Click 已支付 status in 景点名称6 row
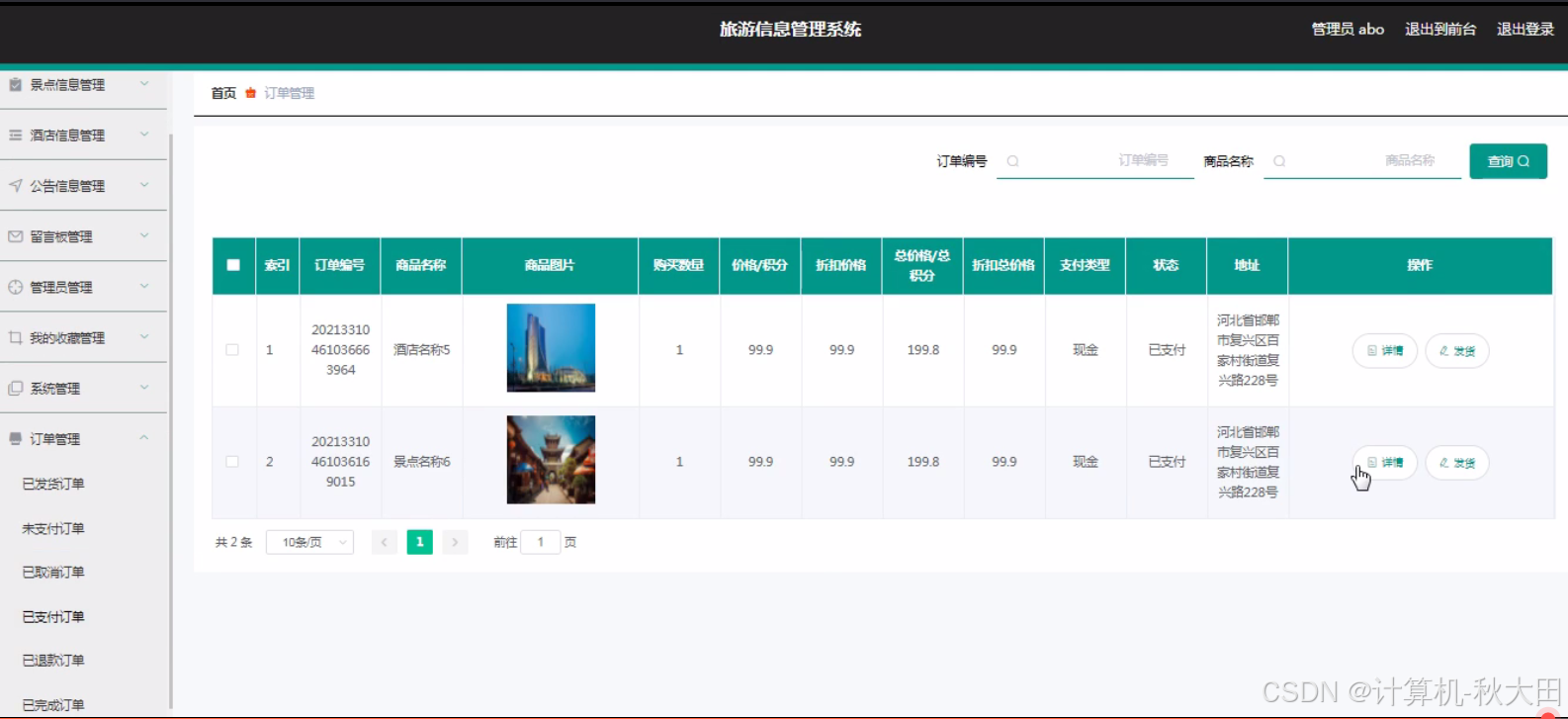Image resolution: width=1568 pixels, height=719 pixels. coord(1167,462)
